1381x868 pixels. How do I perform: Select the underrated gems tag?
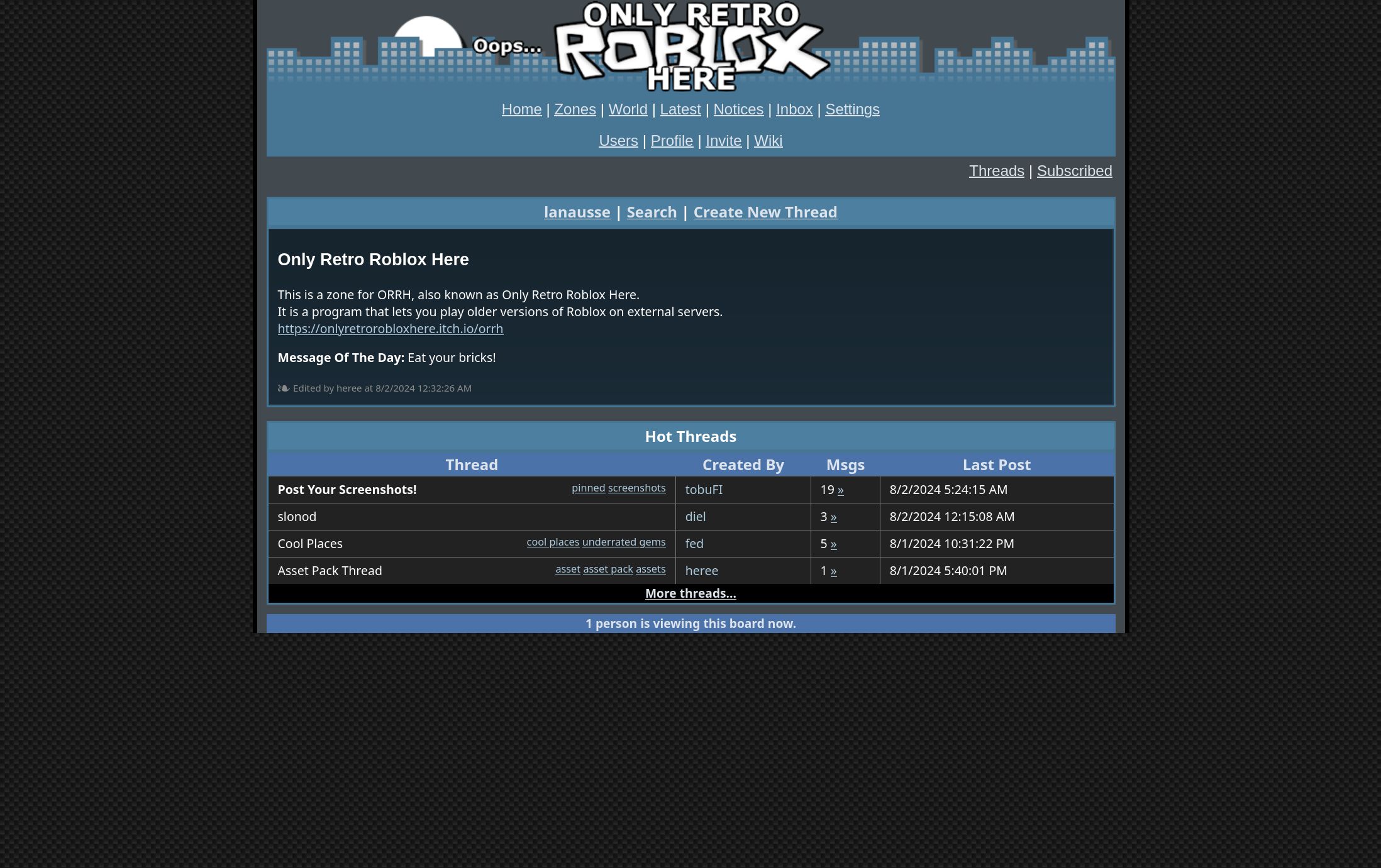tap(624, 542)
